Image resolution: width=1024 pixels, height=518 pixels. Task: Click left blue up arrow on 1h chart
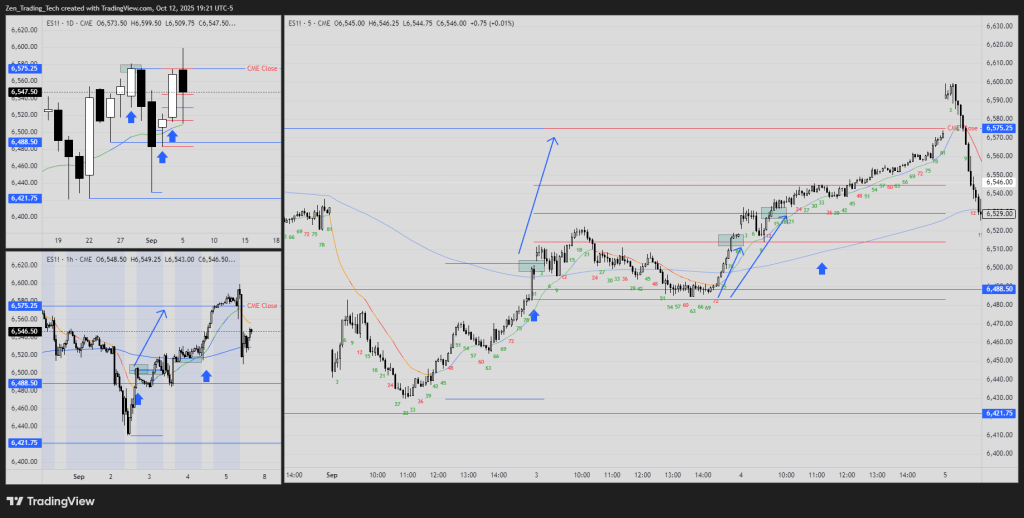coord(138,399)
